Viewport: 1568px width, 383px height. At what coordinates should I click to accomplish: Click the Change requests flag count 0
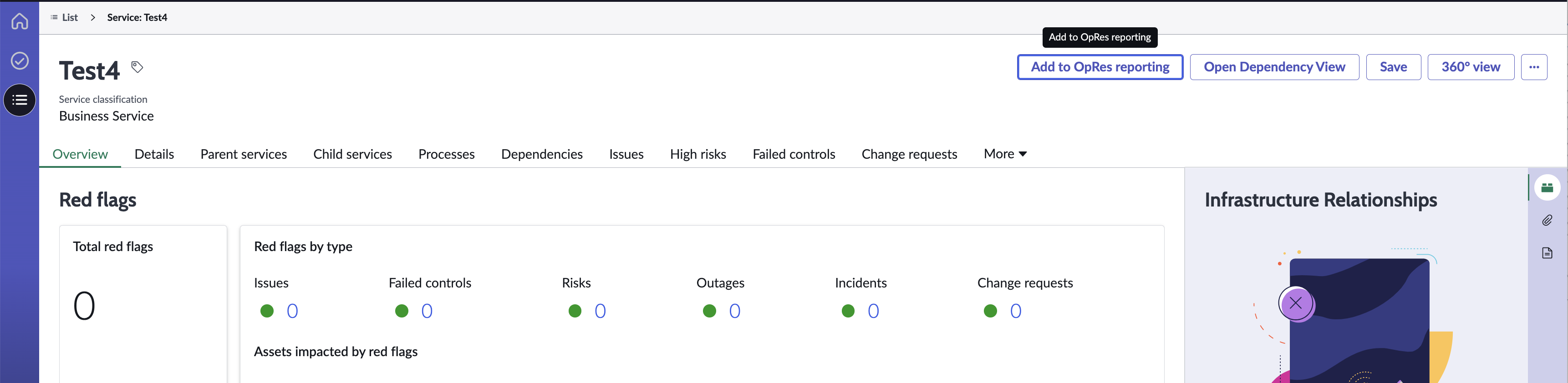point(1016,311)
